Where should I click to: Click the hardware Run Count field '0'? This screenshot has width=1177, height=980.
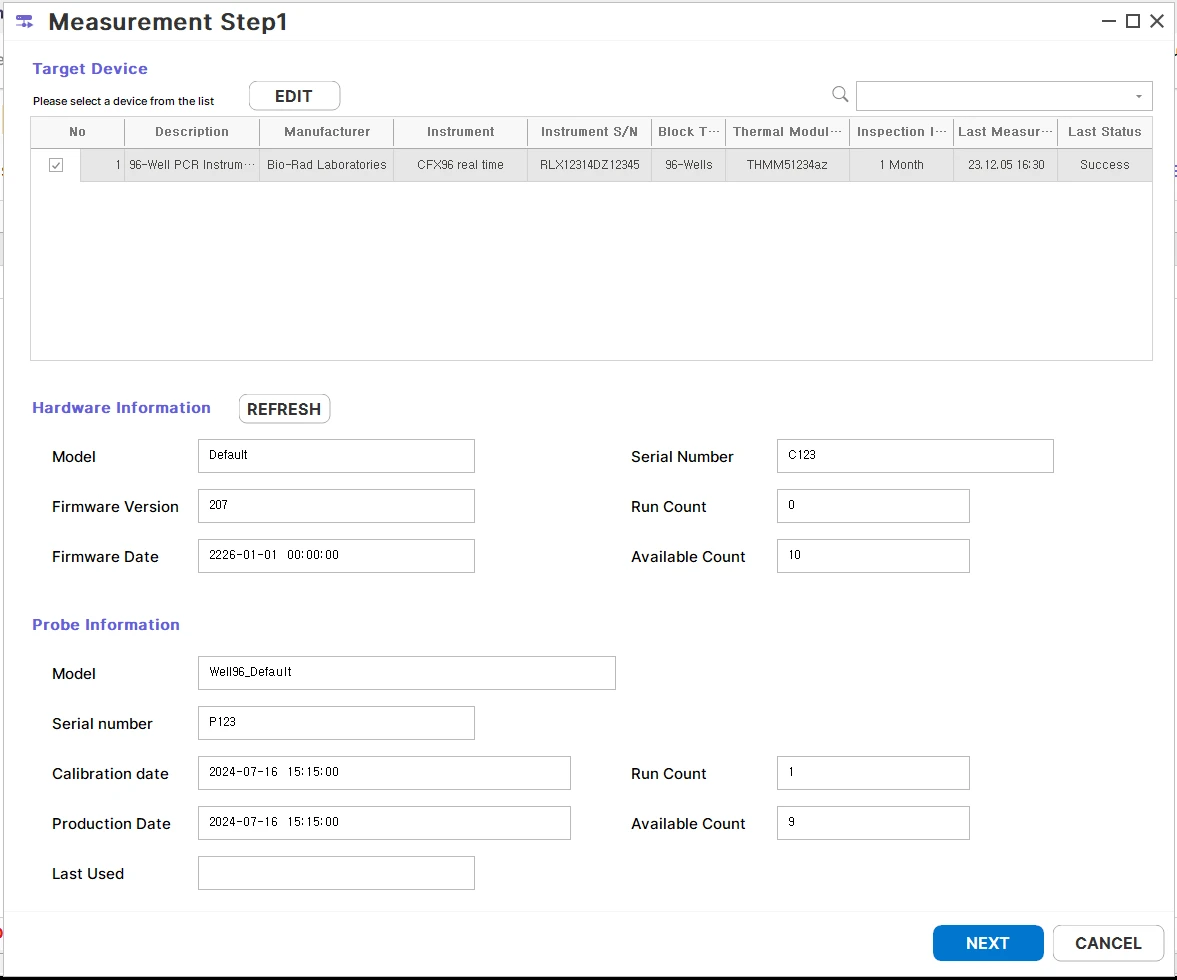point(873,506)
